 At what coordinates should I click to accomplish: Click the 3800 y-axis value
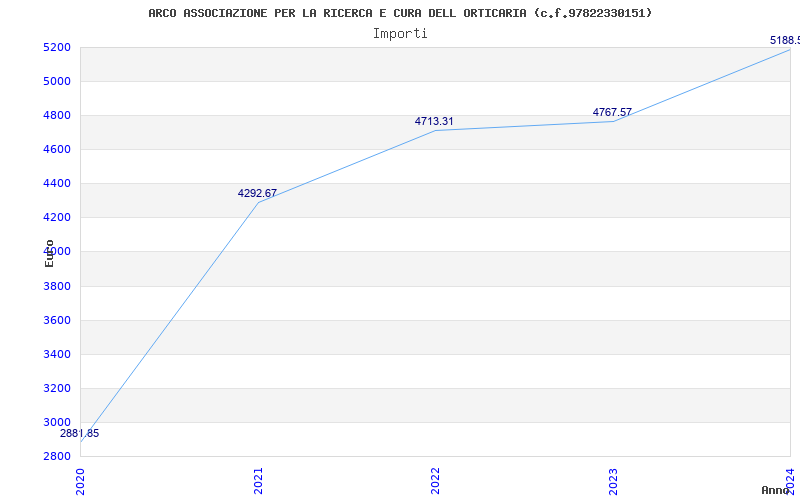tap(56, 286)
